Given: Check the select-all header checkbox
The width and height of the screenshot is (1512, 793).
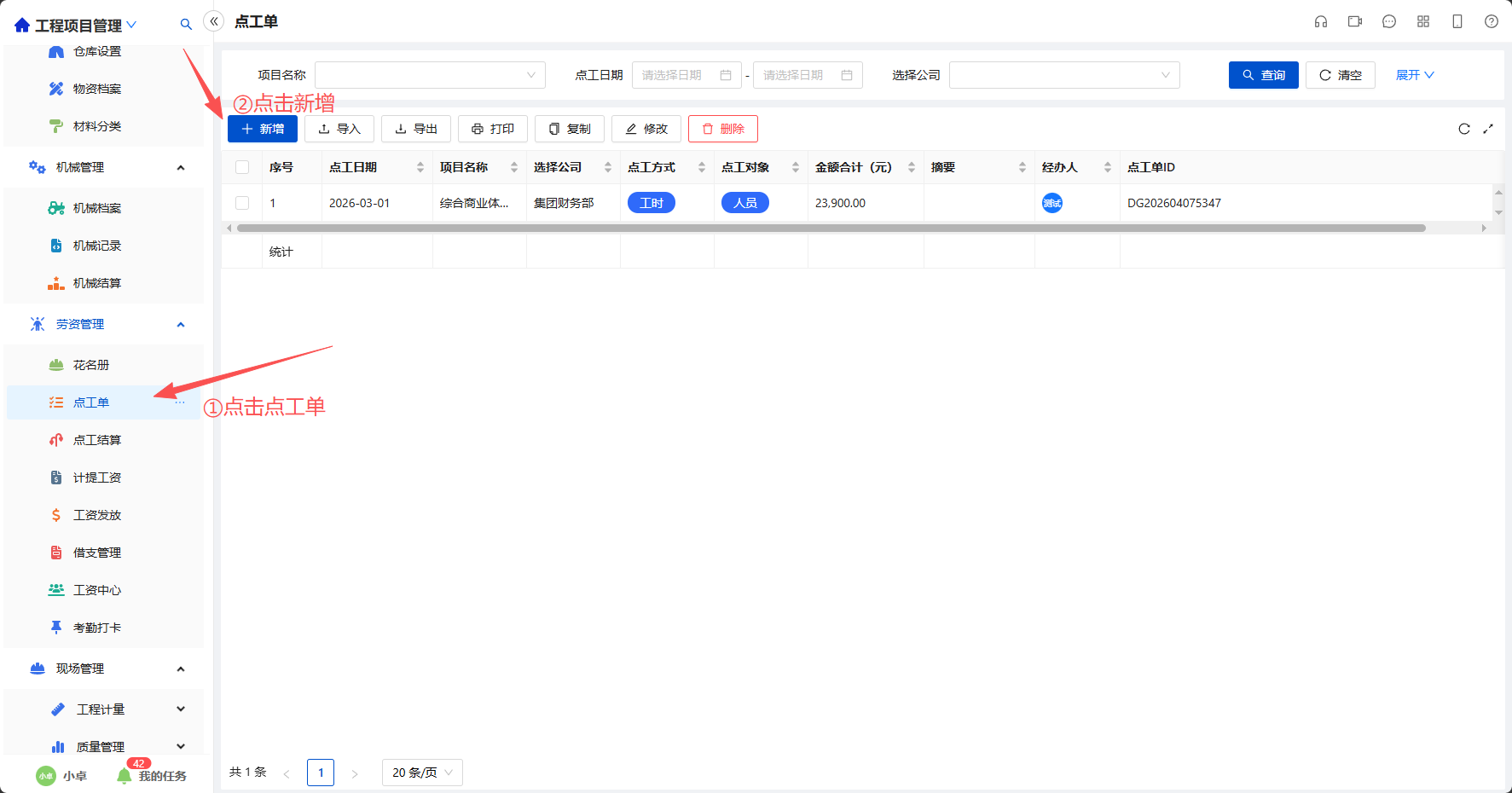Looking at the screenshot, I should pos(242,167).
